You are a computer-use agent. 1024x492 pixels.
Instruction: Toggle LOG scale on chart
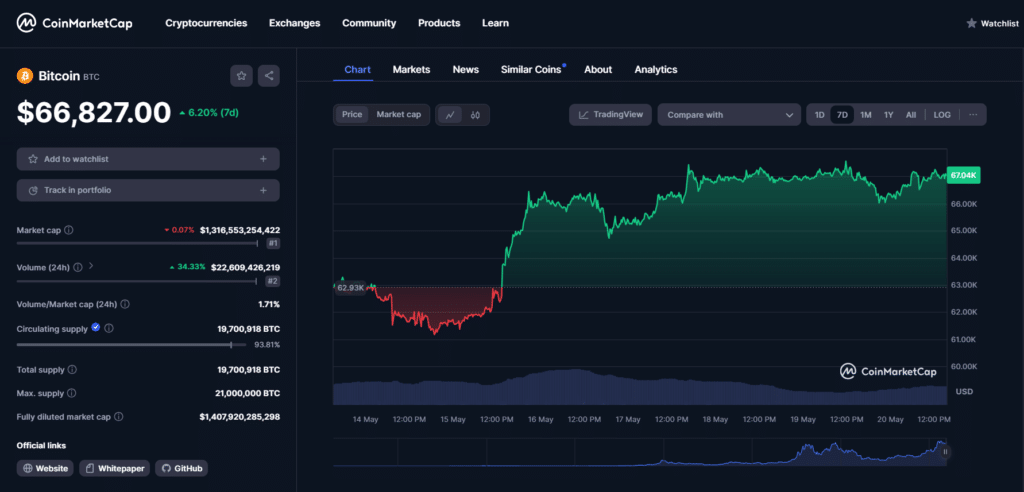tap(942, 115)
